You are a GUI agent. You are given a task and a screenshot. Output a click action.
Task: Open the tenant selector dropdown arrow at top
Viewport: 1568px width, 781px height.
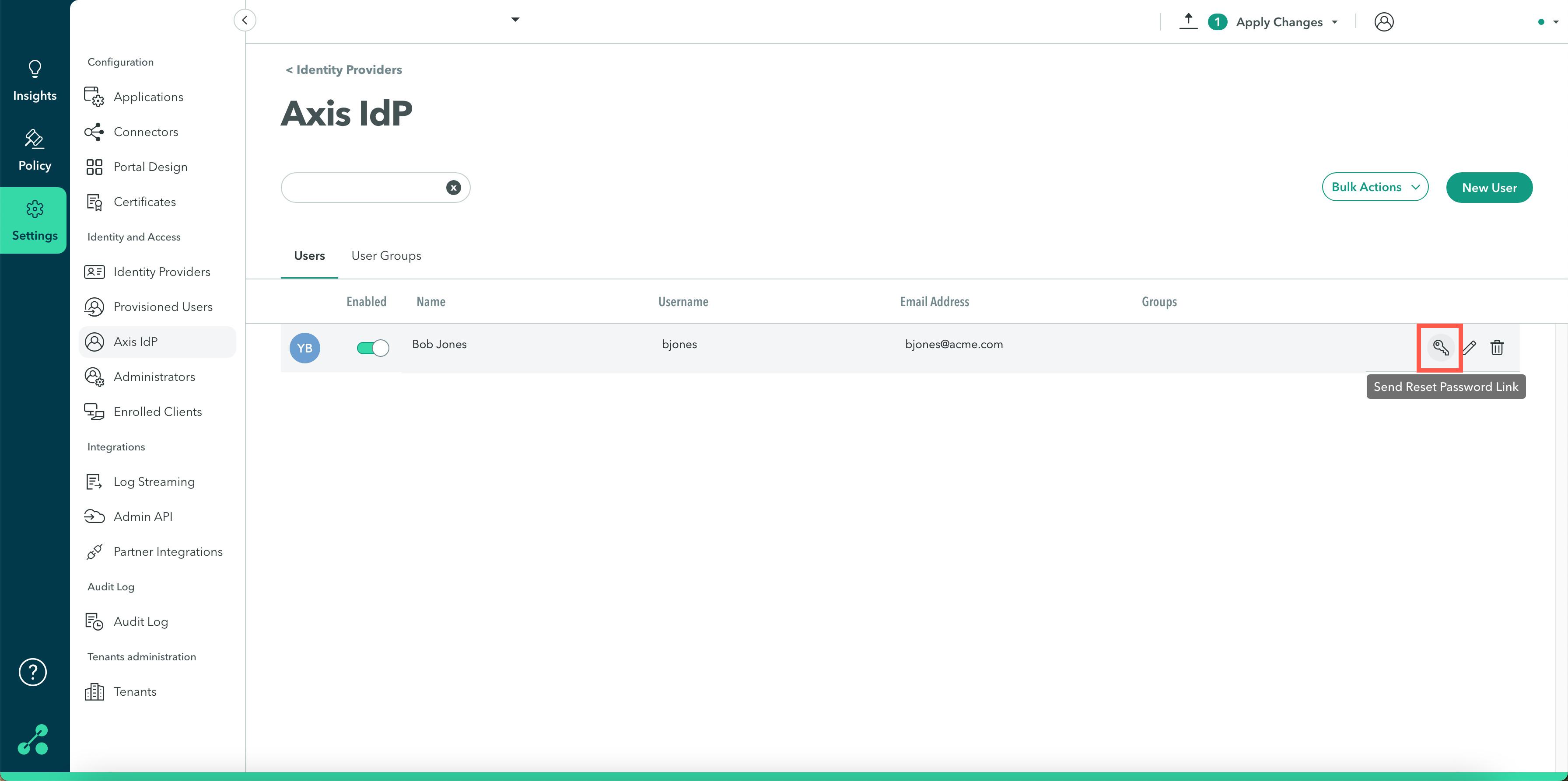click(515, 20)
